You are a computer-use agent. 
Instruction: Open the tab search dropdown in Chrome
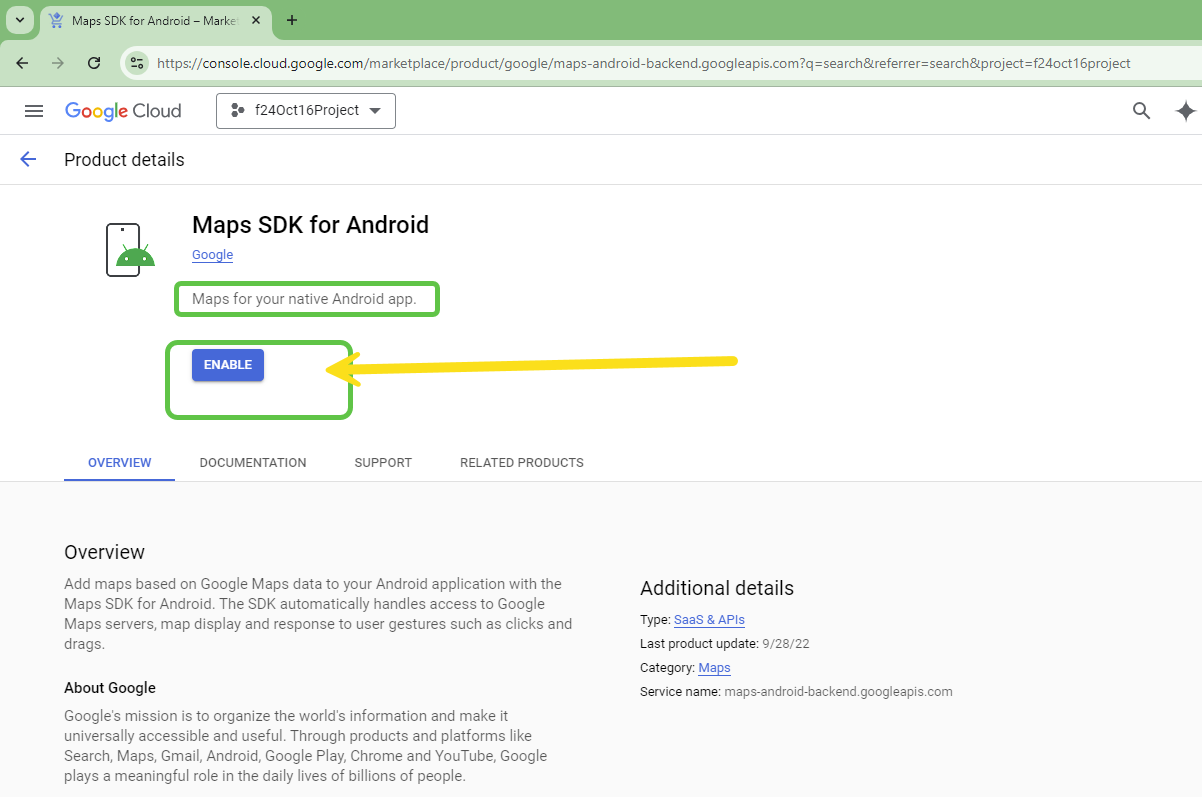tap(19, 20)
